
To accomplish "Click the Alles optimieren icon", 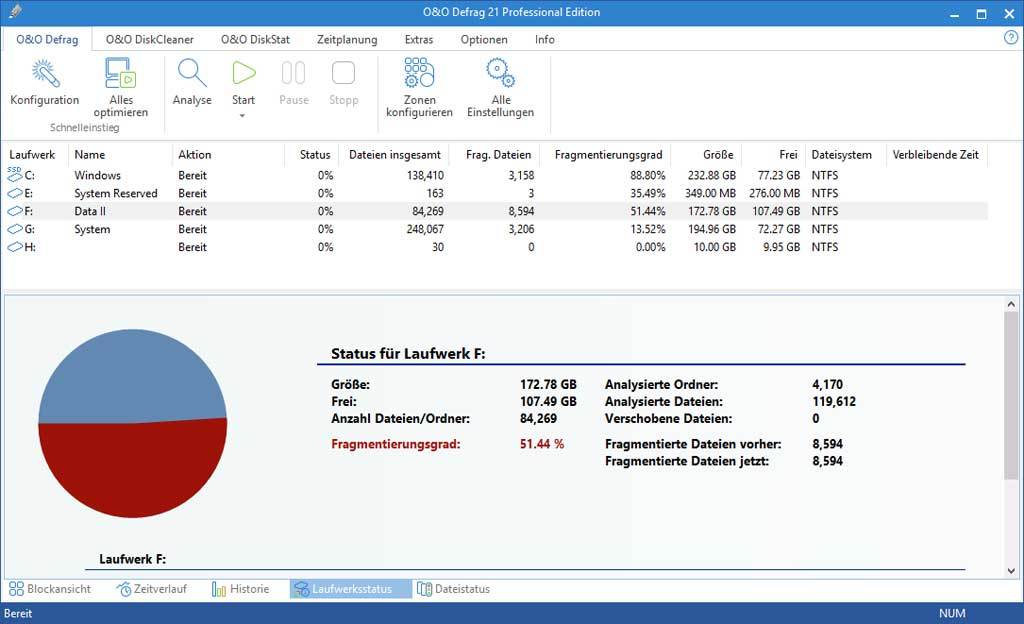I will pyautogui.click(x=121, y=73).
